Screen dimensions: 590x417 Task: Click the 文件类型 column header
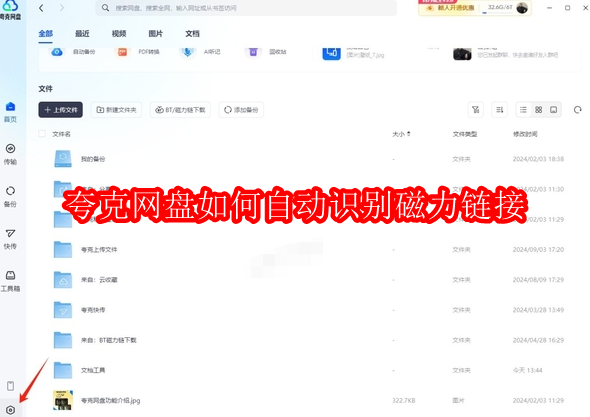(465, 134)
